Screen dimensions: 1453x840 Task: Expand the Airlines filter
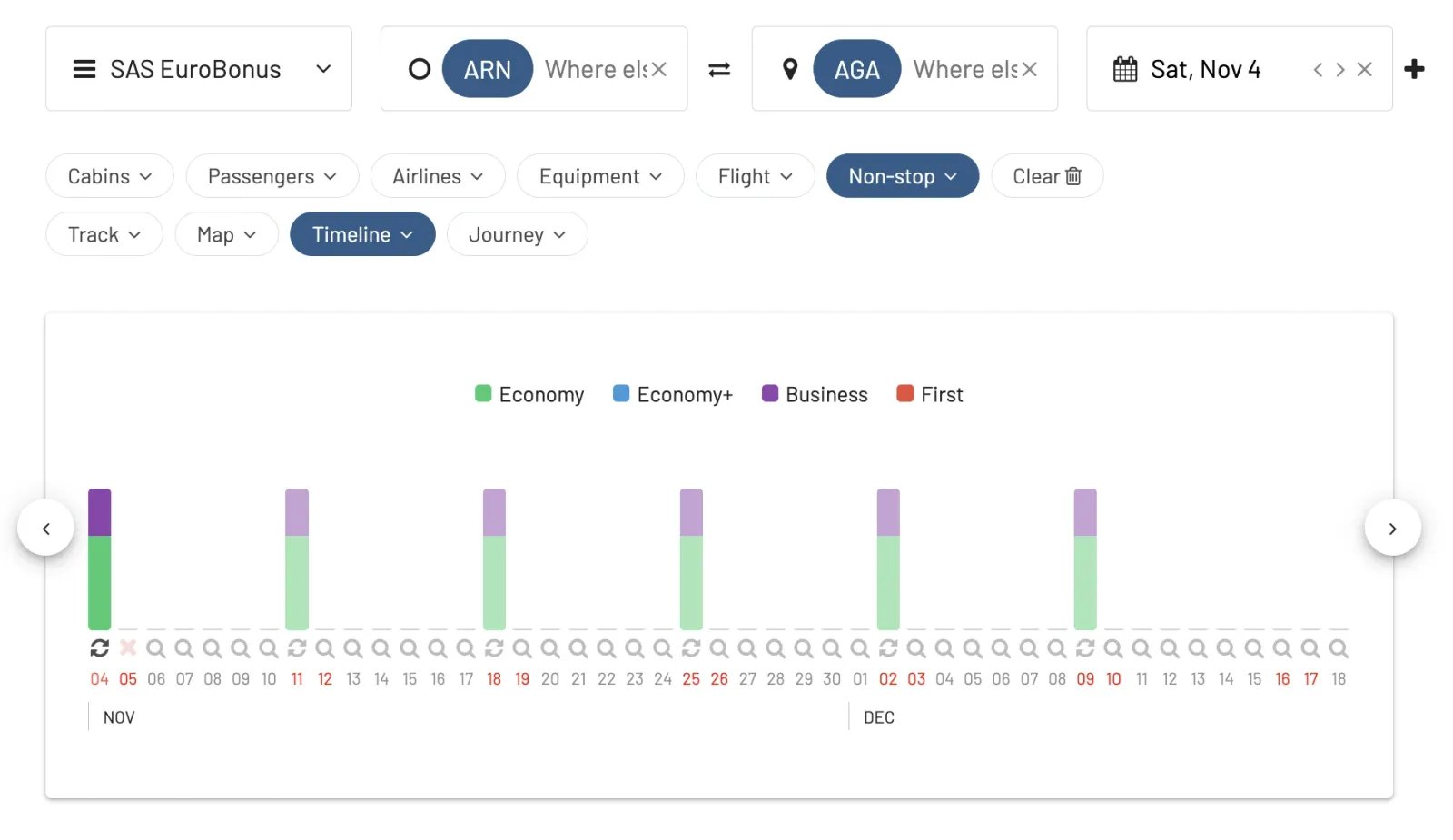click(x=438, y=176)
